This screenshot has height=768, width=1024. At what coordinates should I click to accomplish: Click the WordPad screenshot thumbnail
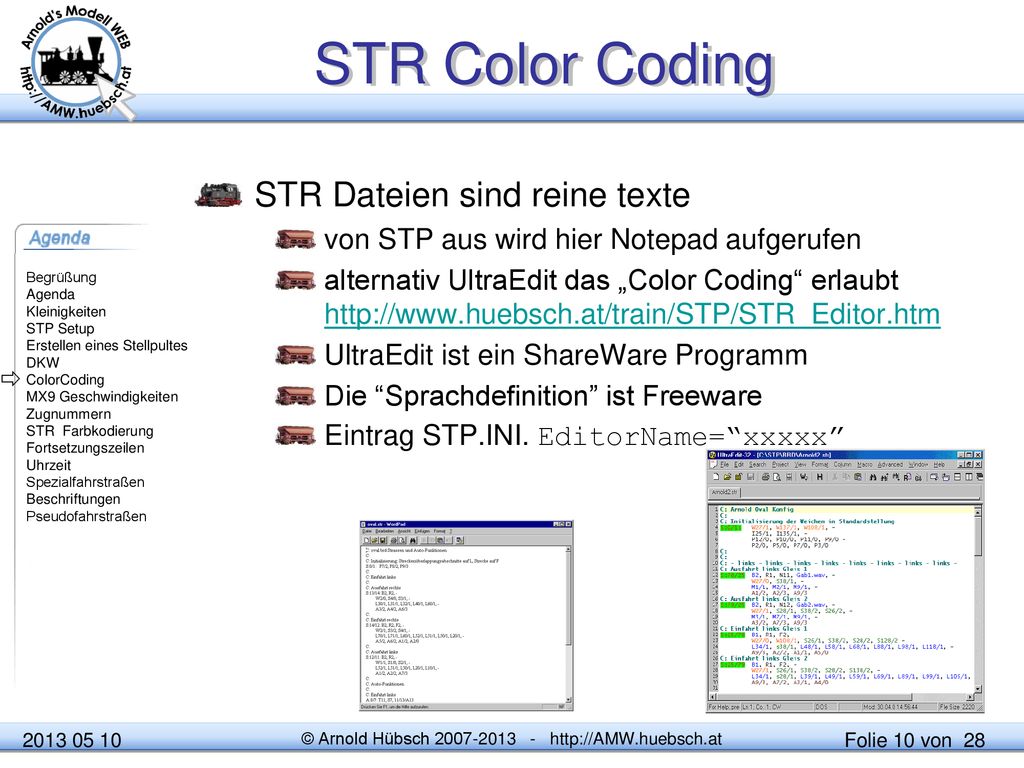coord(466,615)
